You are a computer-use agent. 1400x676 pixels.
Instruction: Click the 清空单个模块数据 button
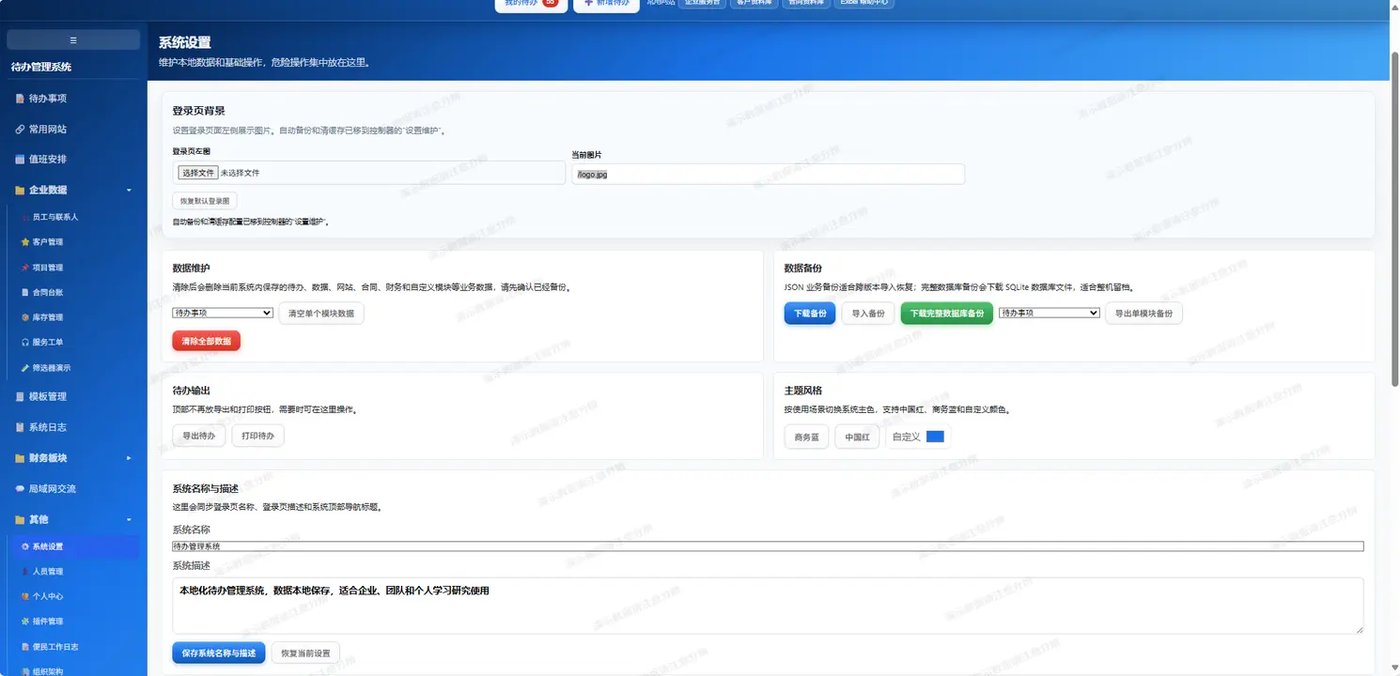pos(322,313)
